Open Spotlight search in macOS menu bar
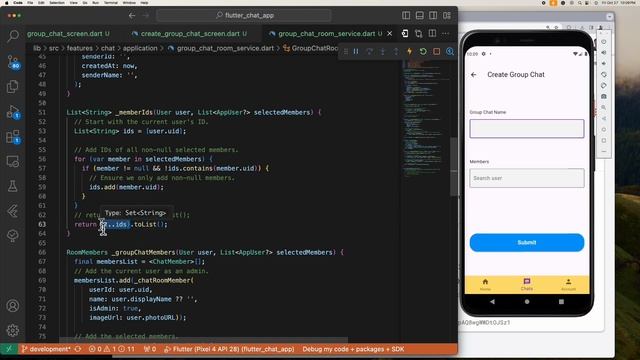The image size is (640, 360). [x=580, y=2]
